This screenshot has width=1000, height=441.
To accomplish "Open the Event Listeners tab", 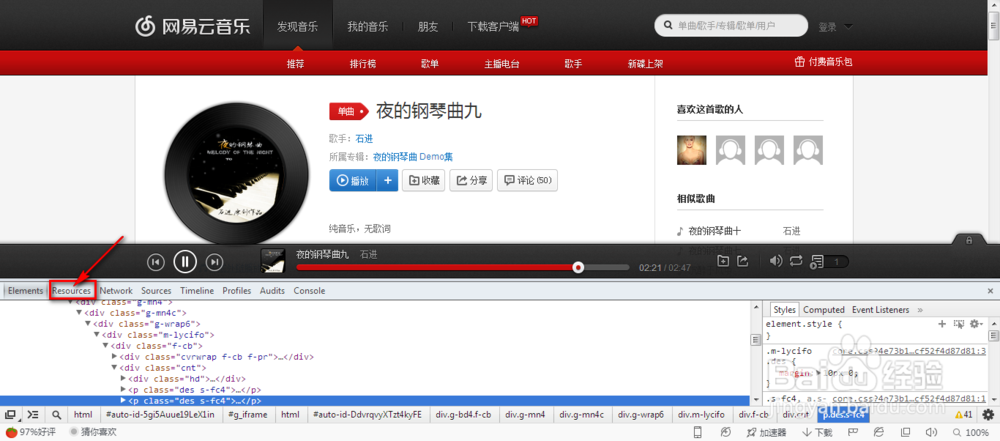I will [880, 310].
